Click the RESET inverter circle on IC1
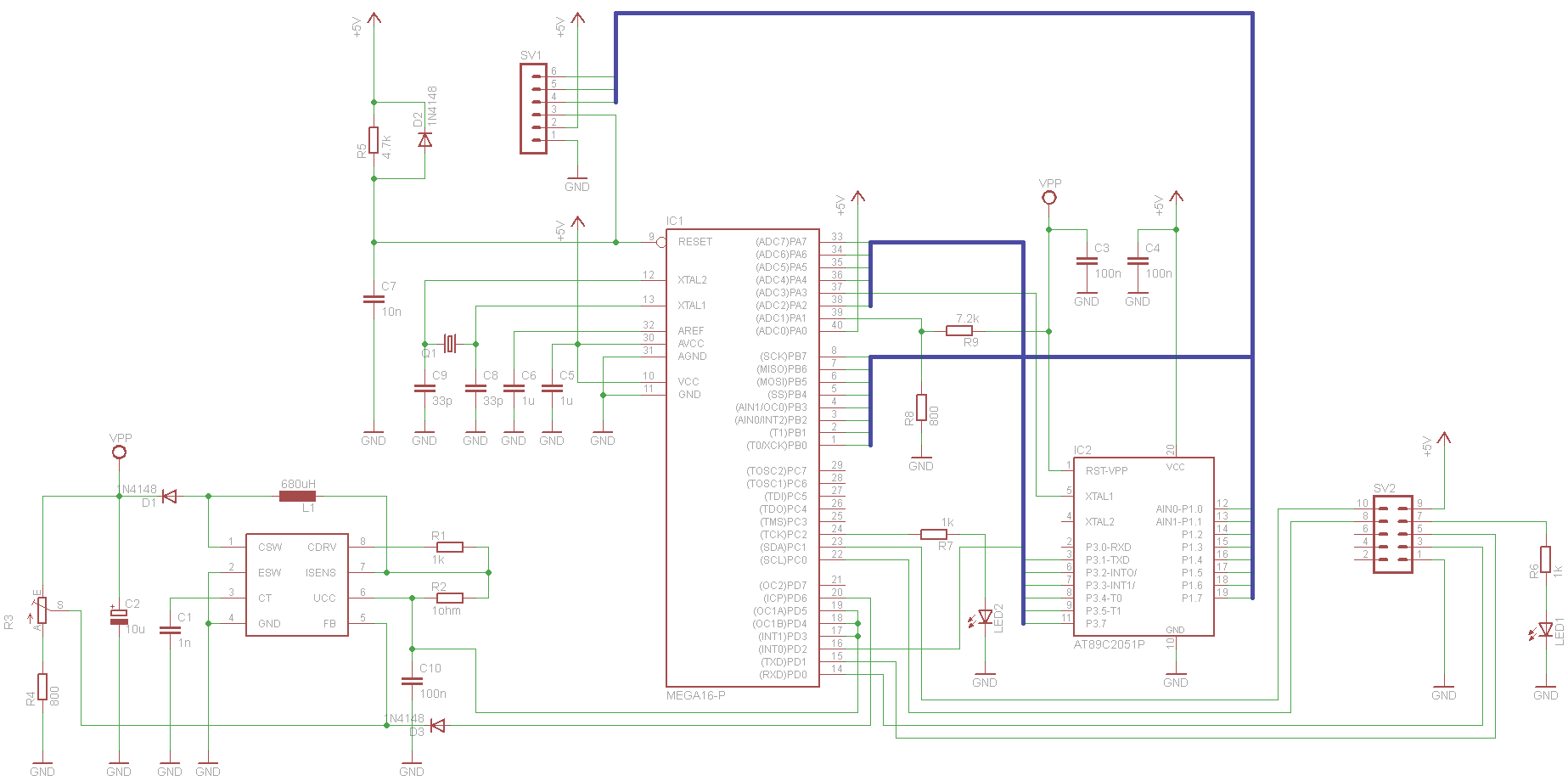Screen dimensions: 1568x781 (x=661, y=242)
